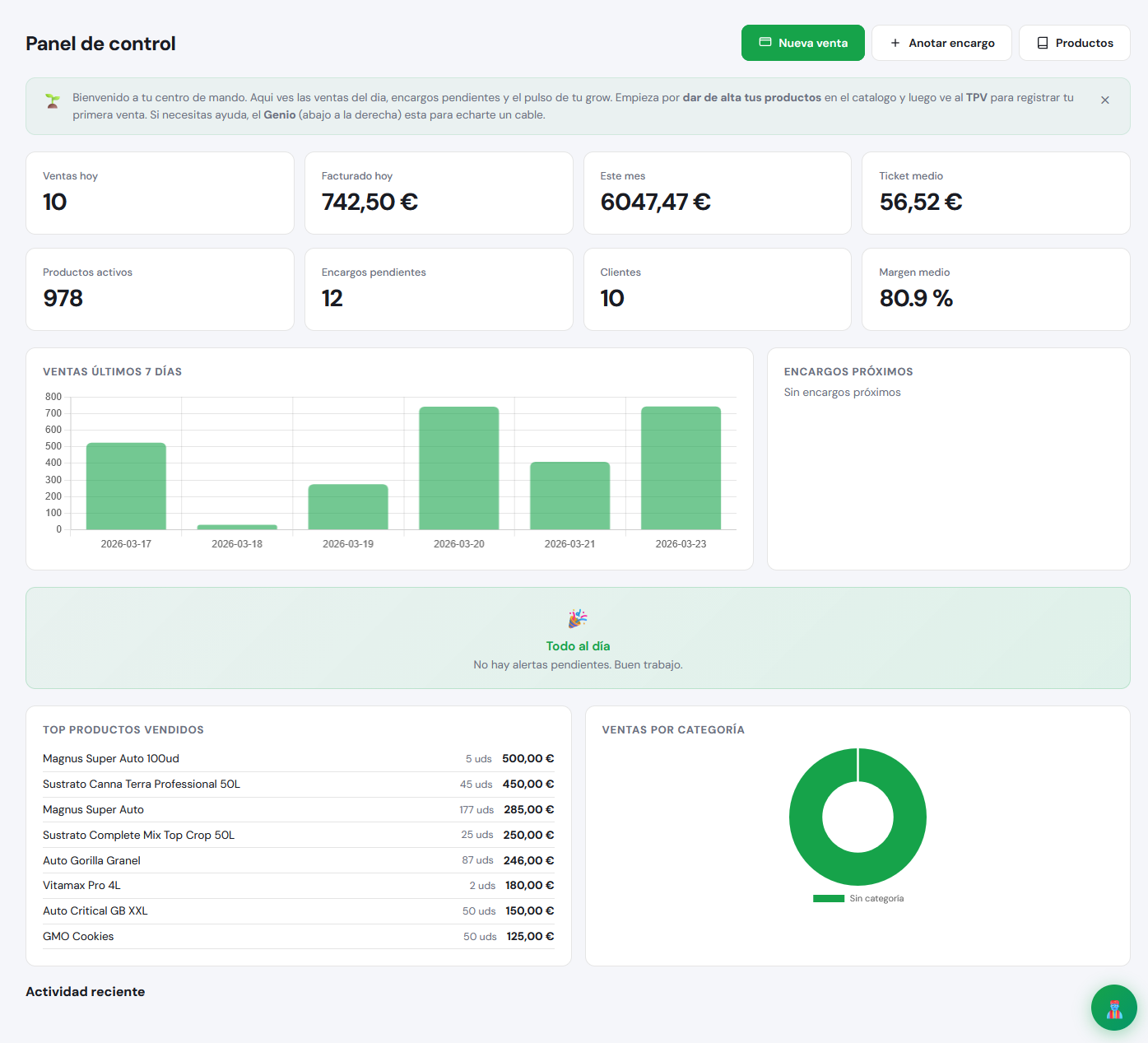1148x1043 pixels.
Task: Click the party popper emoji above Todo al día
Action: click(578, 618)
